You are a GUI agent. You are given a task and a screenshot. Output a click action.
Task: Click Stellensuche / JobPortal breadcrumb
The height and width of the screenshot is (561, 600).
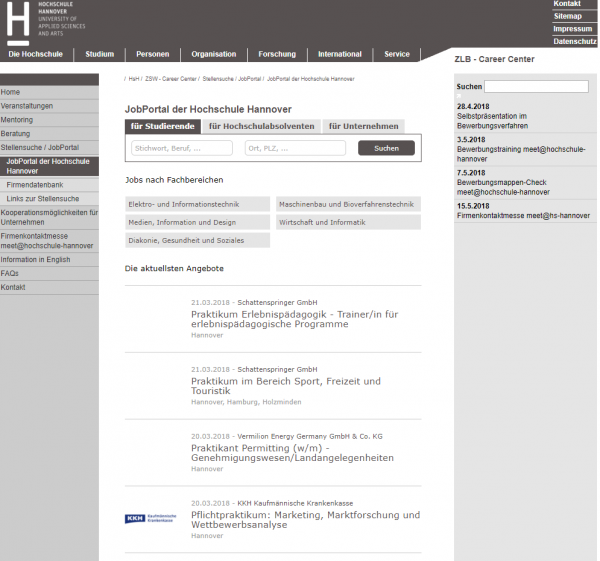232,79
